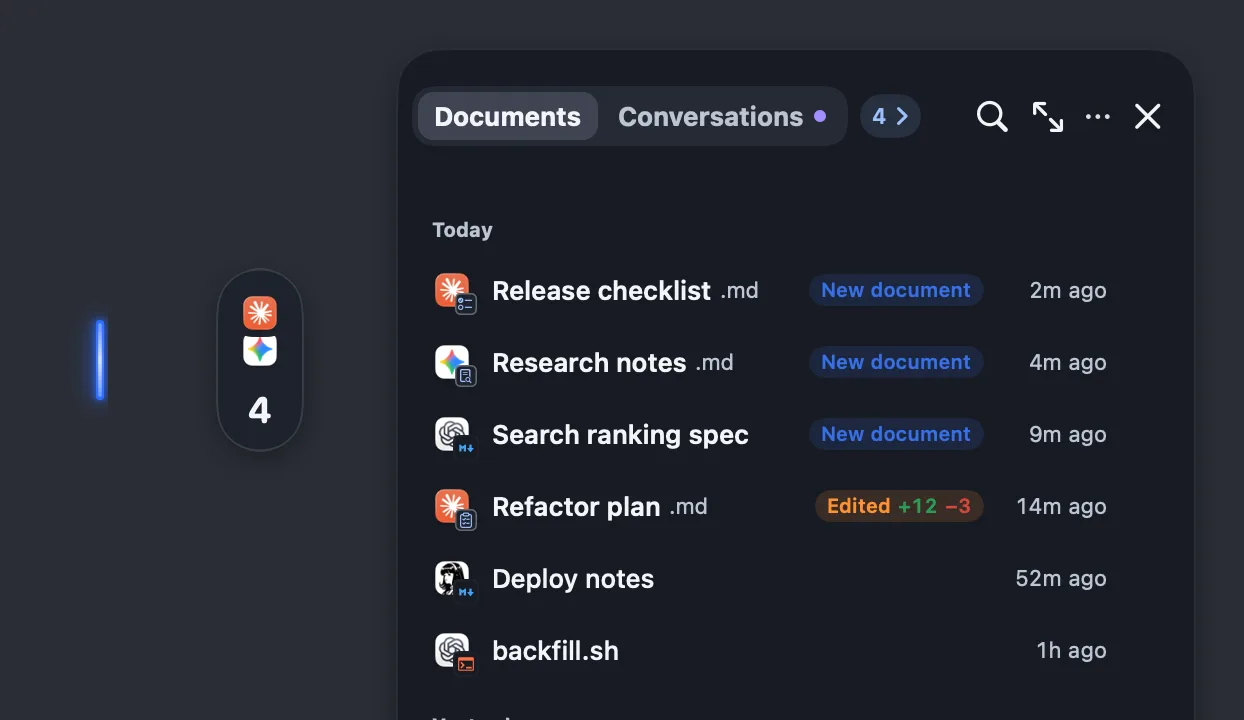Click the glowing blue vertical bar
The image size is (1244, 720).
(100, 360)
